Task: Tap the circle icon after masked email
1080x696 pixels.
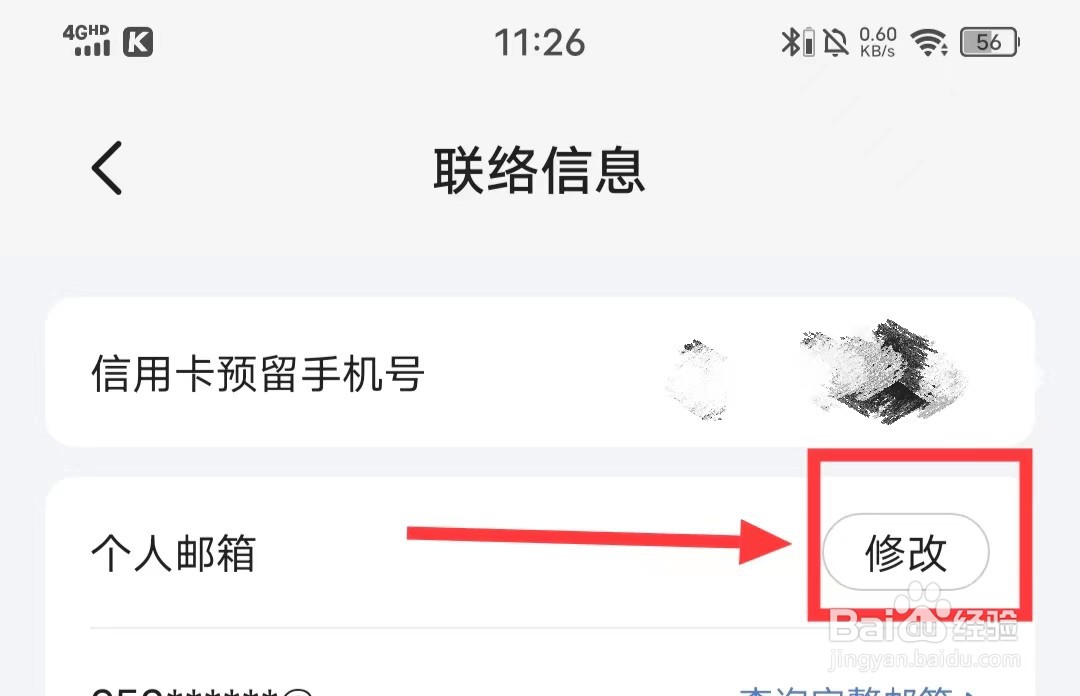Action: pyautogui.click(x=298, y=692)
